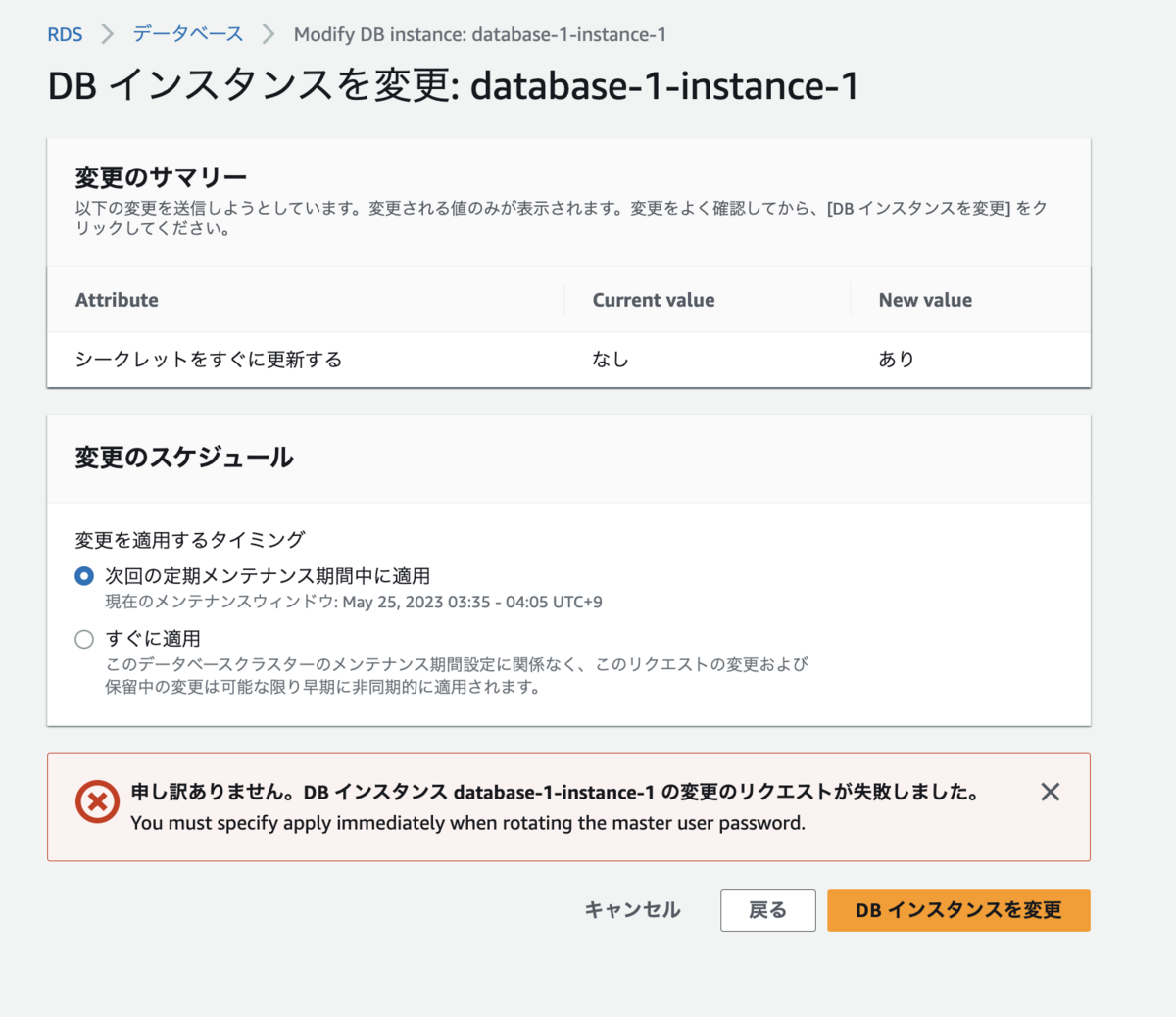Click the 次回の定期メンテナンス期間中に適用 label
This screenshot has width=1176, height=1017.
pyautogui.click(x=268, y=576)
